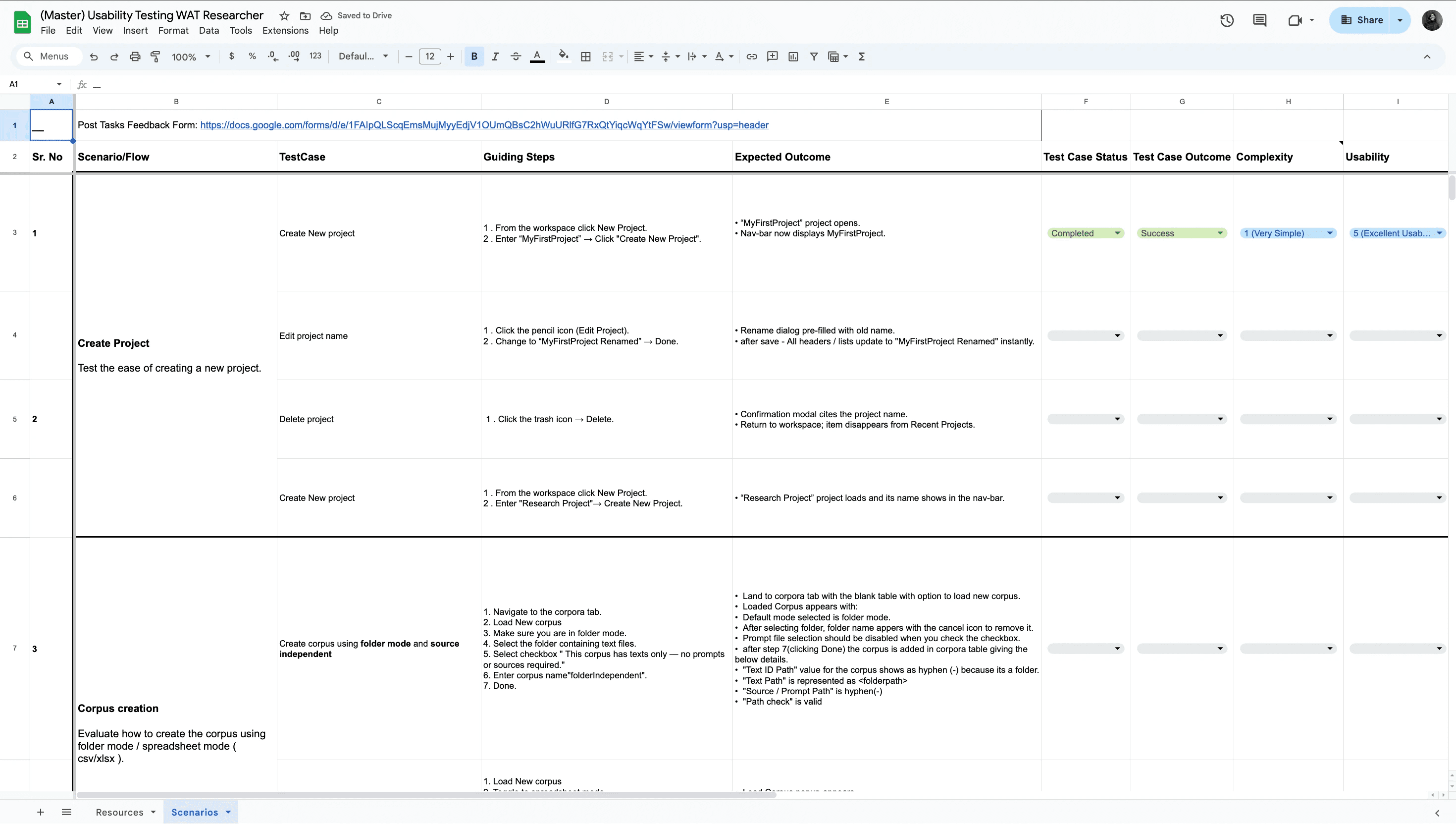Switch to the Resources sheet tab

pyautogui.click(x=119, y=812)
